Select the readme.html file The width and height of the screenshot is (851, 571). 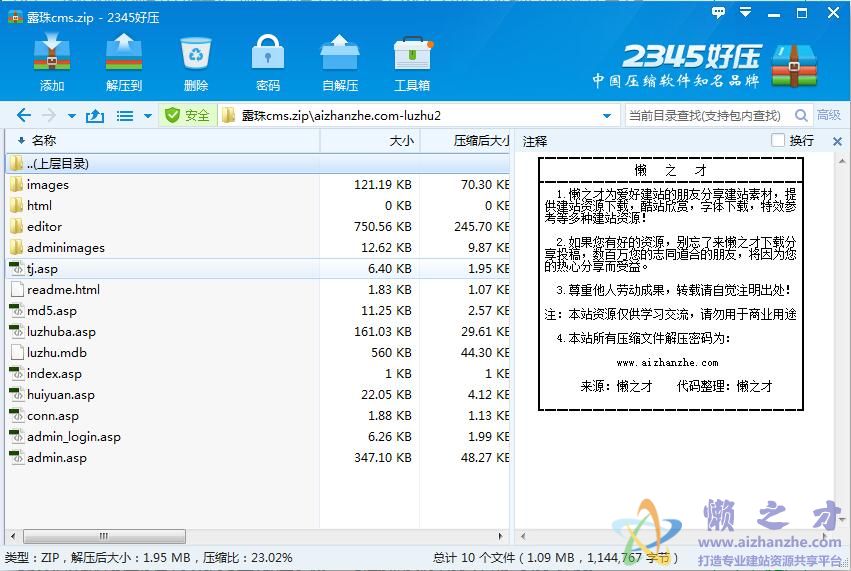point(258,289)
